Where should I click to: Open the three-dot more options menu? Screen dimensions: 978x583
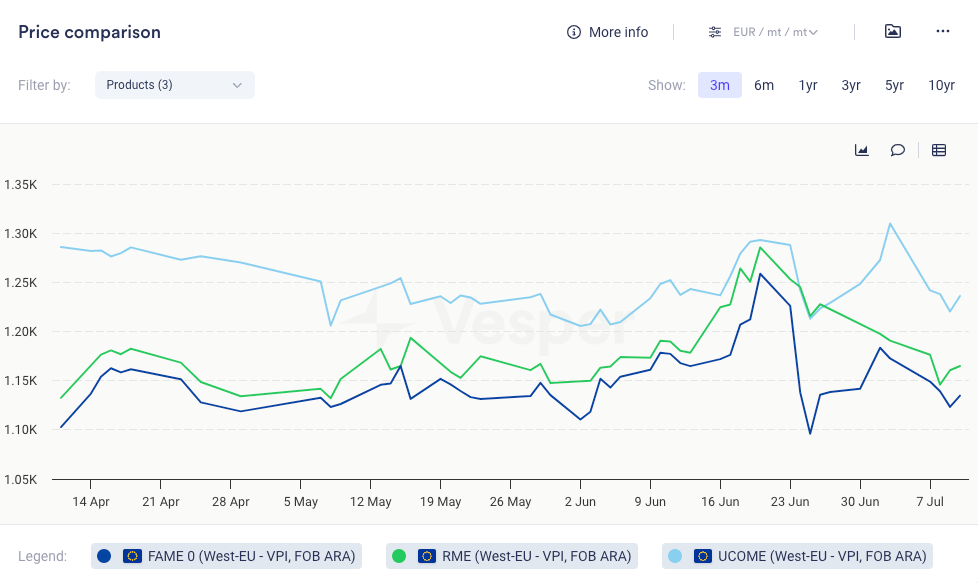[943, 32]
